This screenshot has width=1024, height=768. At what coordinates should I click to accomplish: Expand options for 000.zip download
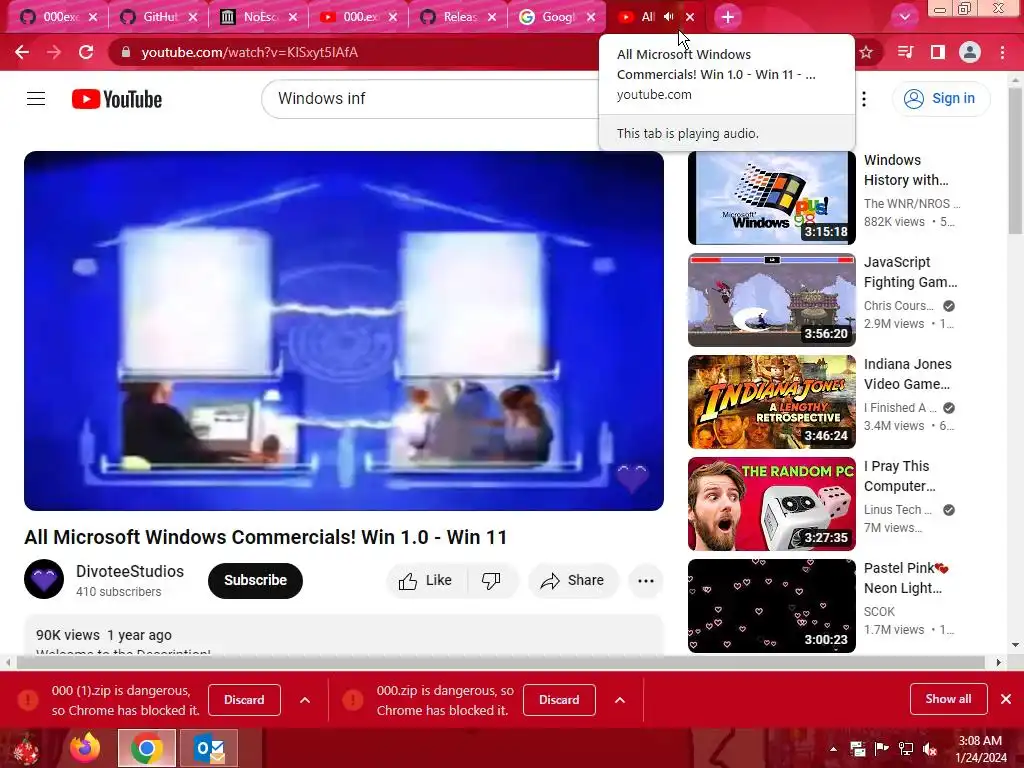(x=620, y=700)
